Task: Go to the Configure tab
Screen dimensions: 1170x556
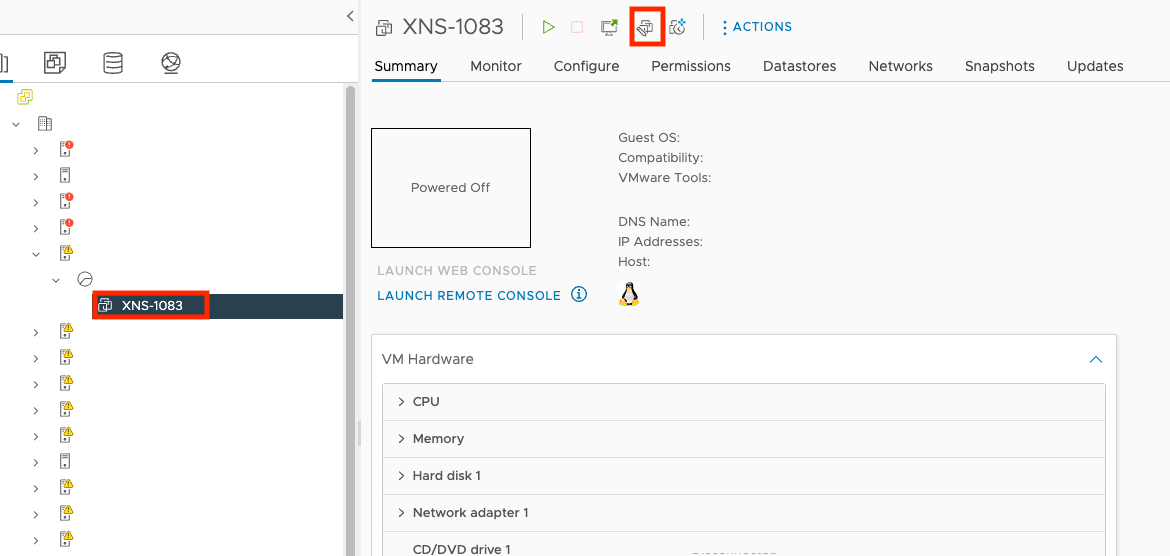Action: (x=586, y=66)
